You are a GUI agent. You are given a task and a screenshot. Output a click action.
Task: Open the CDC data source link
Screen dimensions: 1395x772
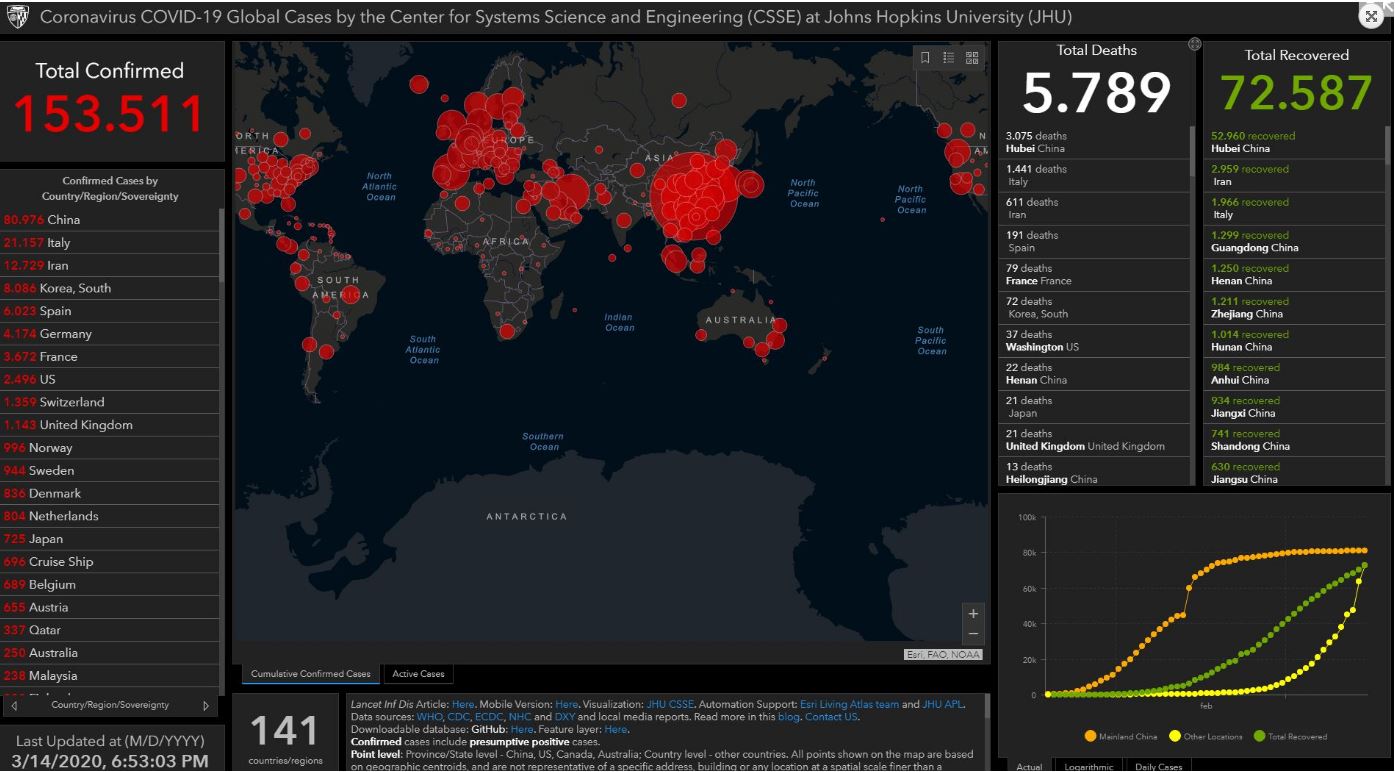[x=458, y=717]
